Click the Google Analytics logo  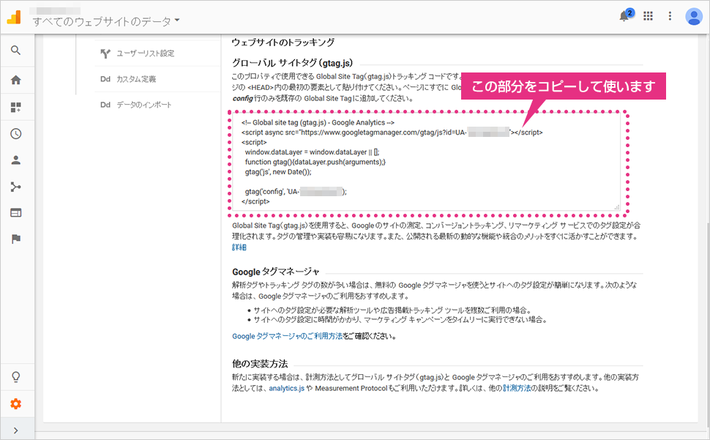pos(14,17)
